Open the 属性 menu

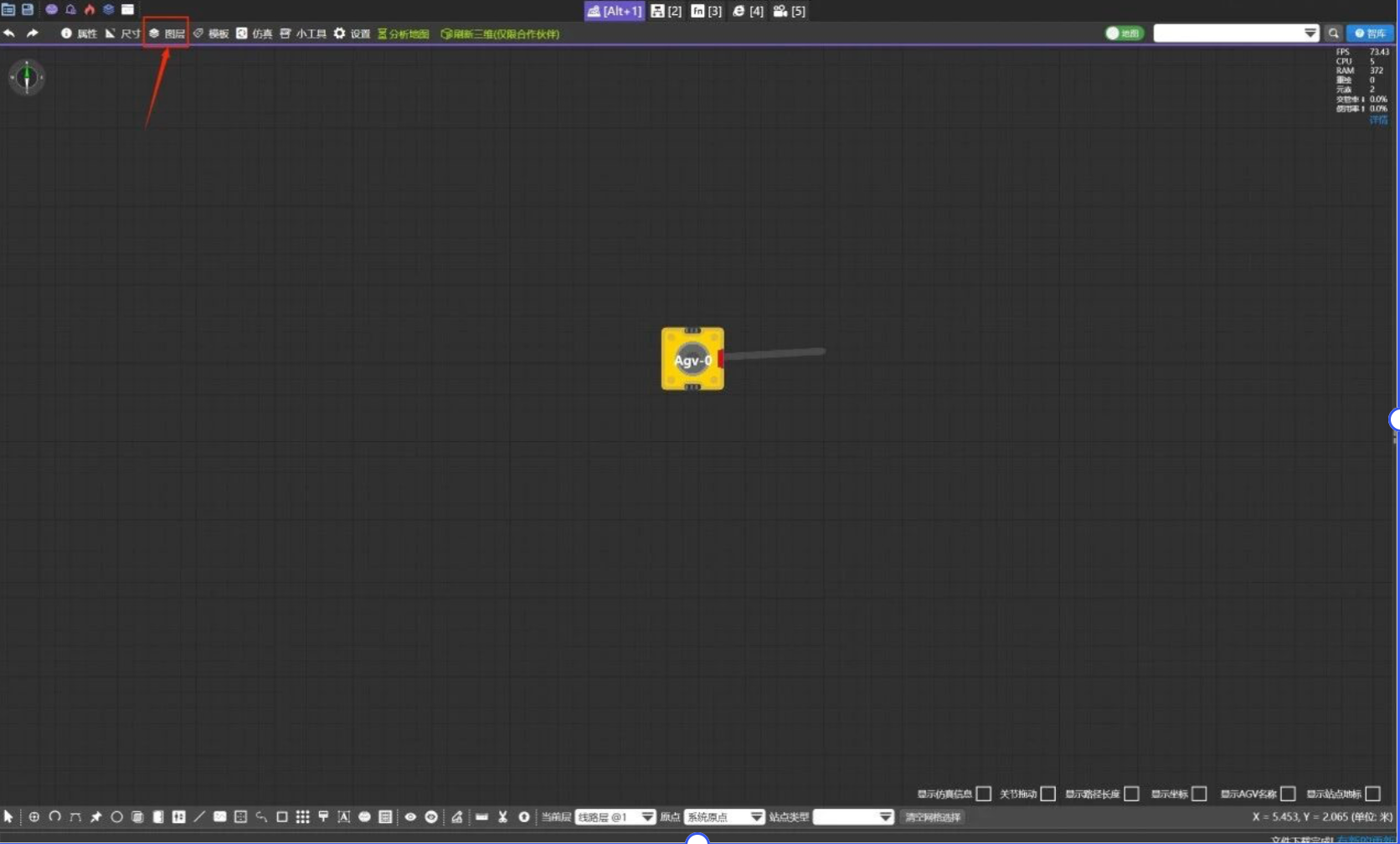point(79,33)
